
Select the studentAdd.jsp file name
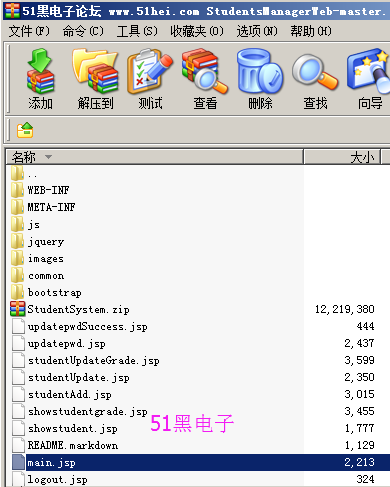click(70, 395)
